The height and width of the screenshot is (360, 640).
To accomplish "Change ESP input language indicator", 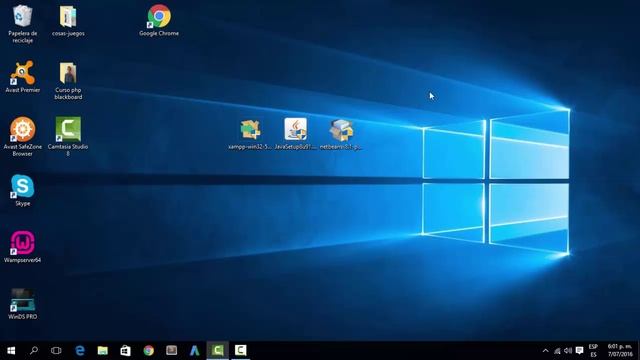I will 593,351.
